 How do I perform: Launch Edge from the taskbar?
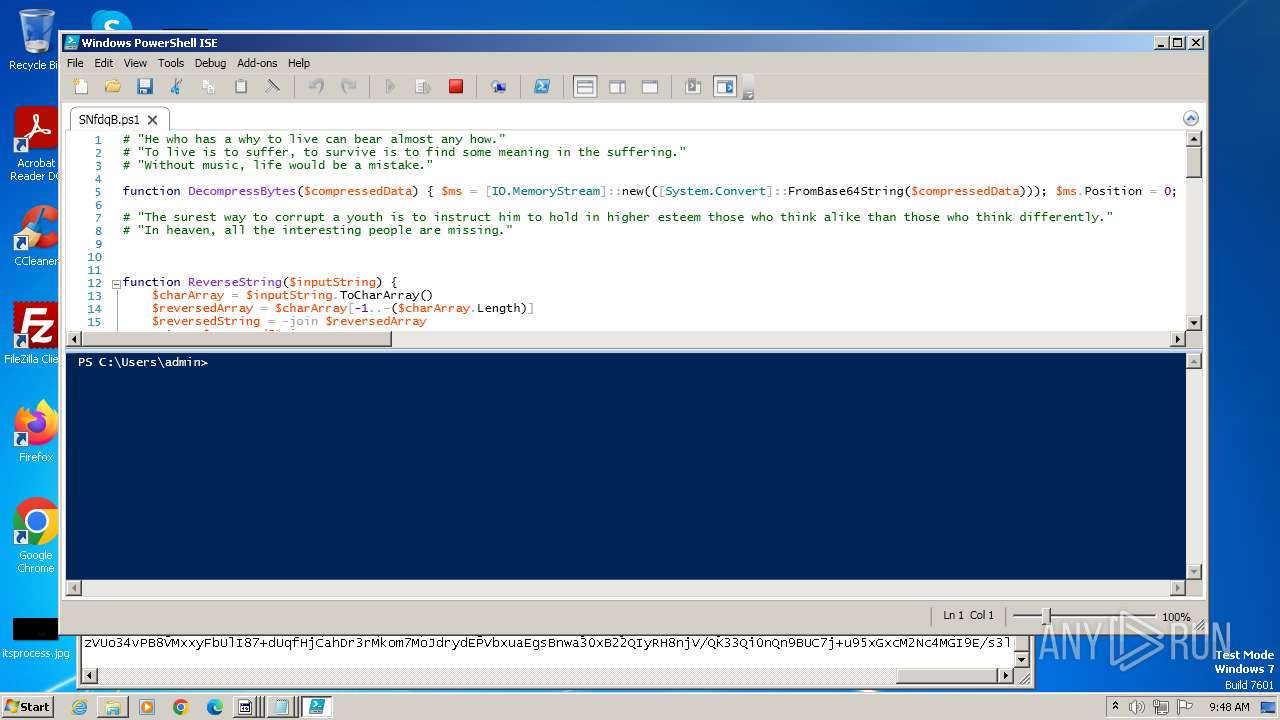tap(215, 707)
